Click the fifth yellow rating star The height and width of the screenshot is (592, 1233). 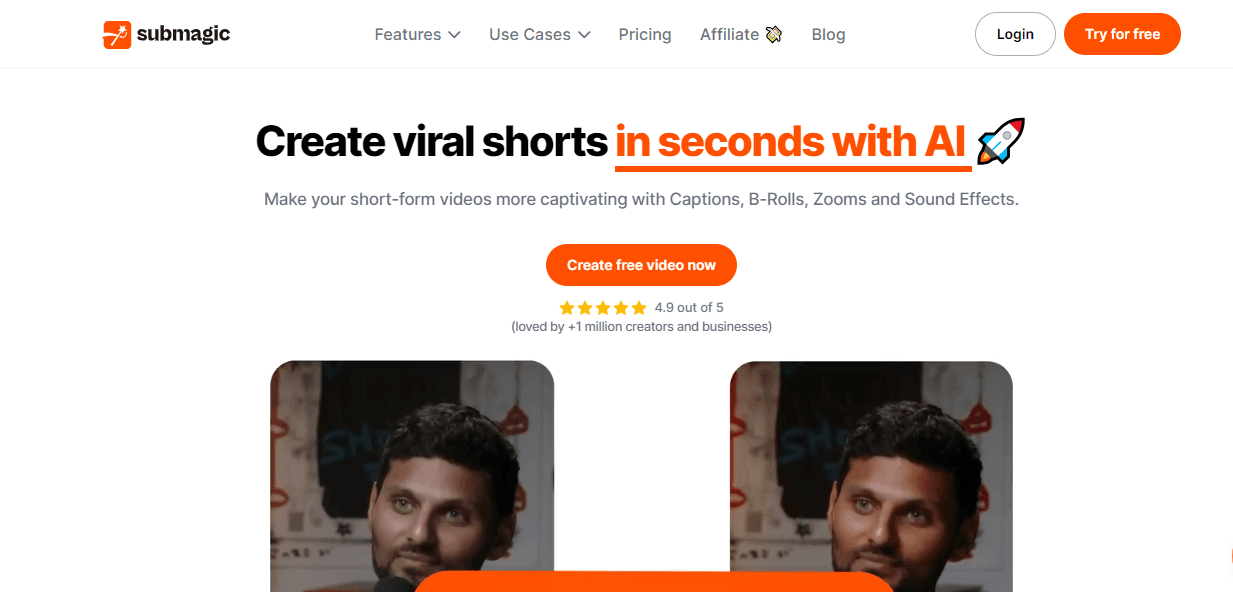tap(639, 308)
